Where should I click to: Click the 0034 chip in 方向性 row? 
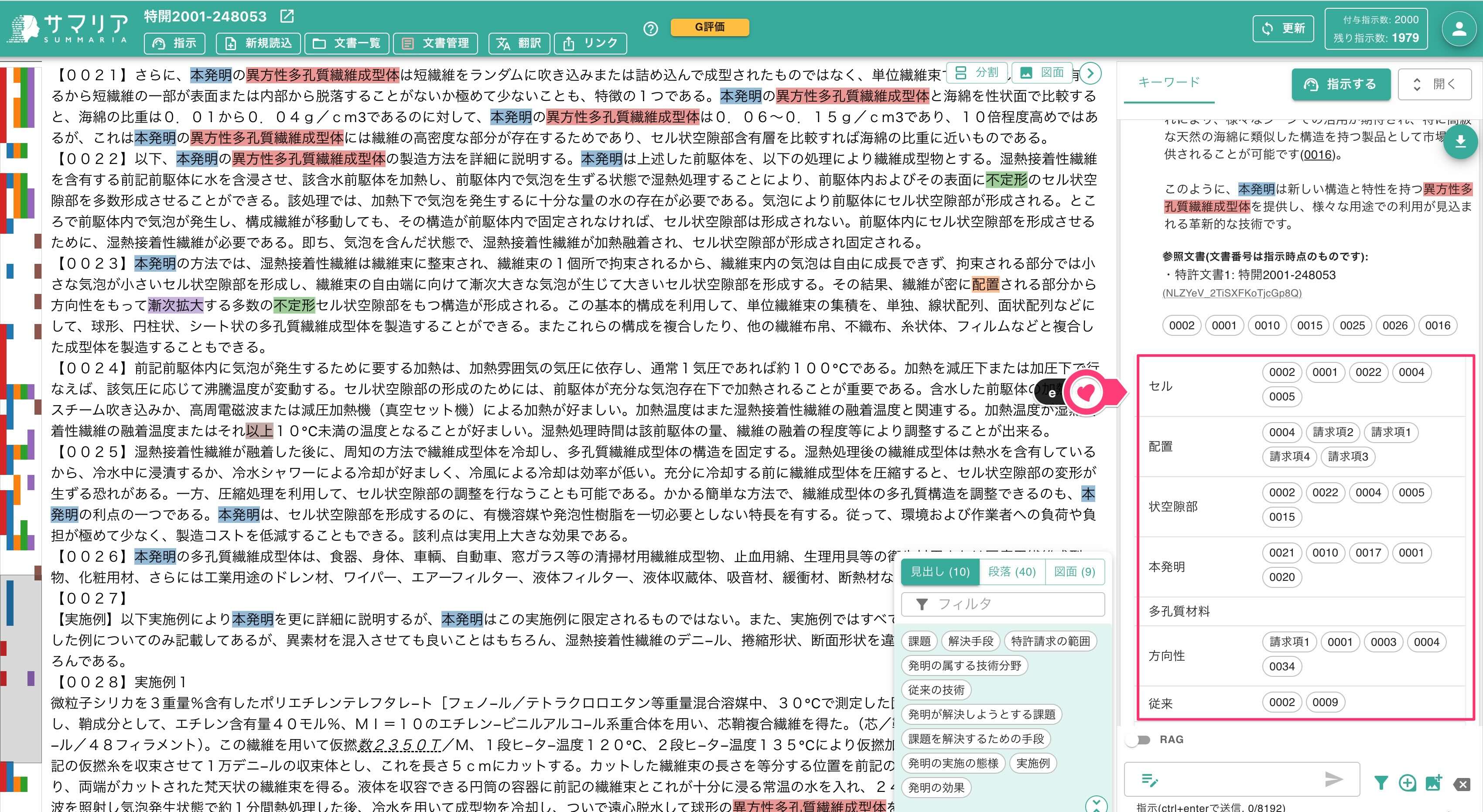[1281, 666]
